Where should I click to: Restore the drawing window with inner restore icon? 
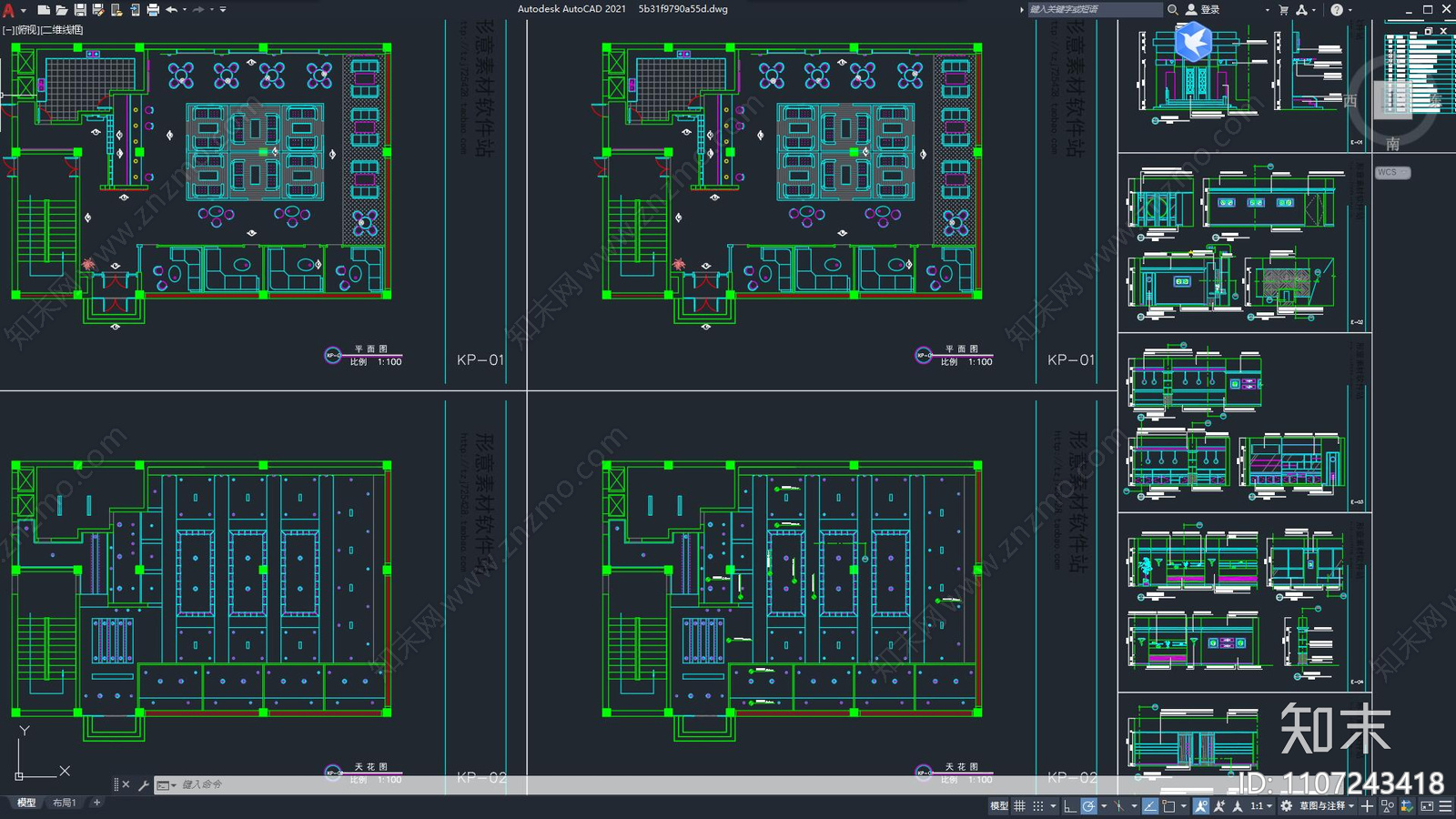click(x=1429, y=31)
